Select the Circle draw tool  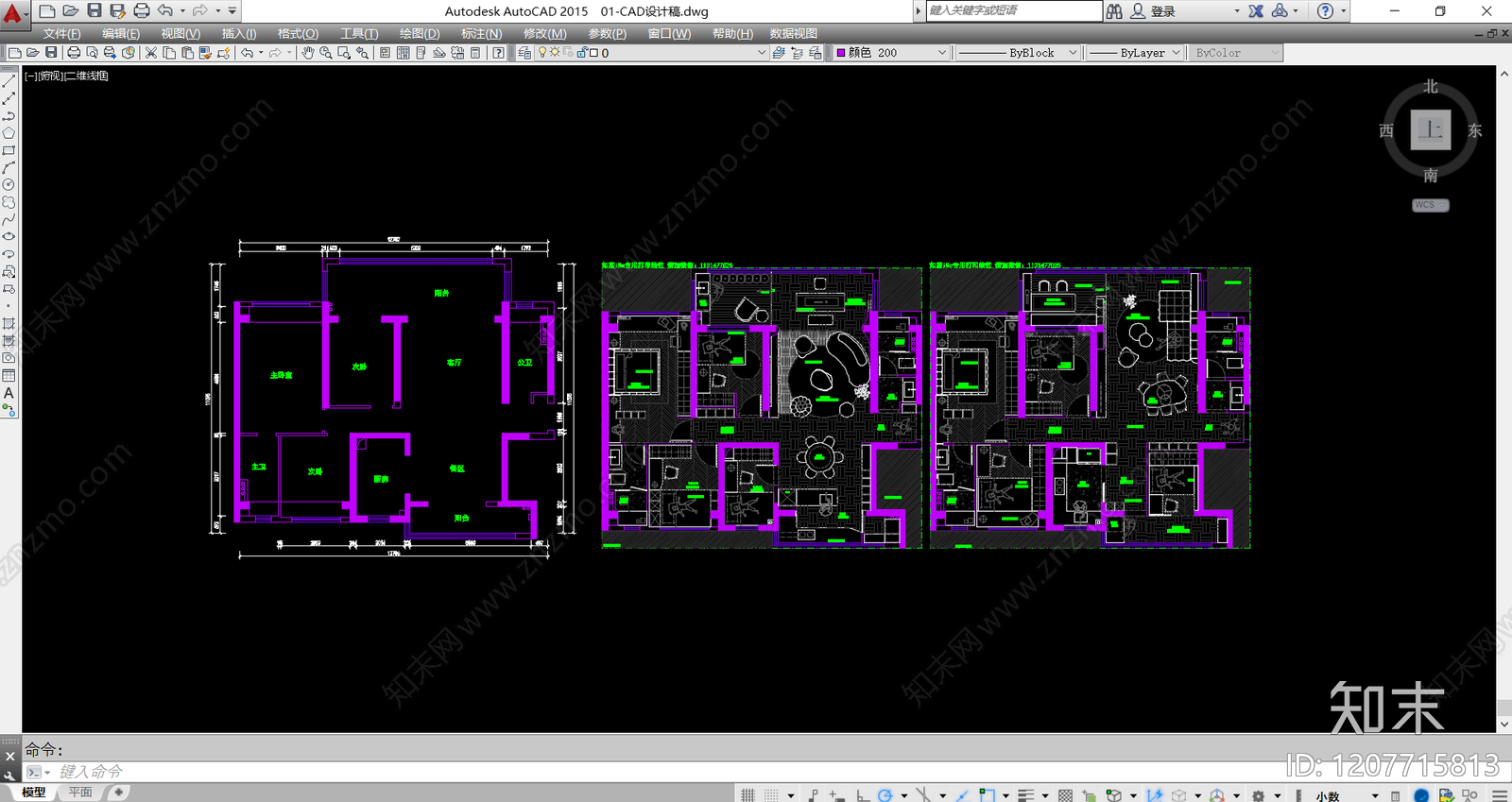pos(9,185)
